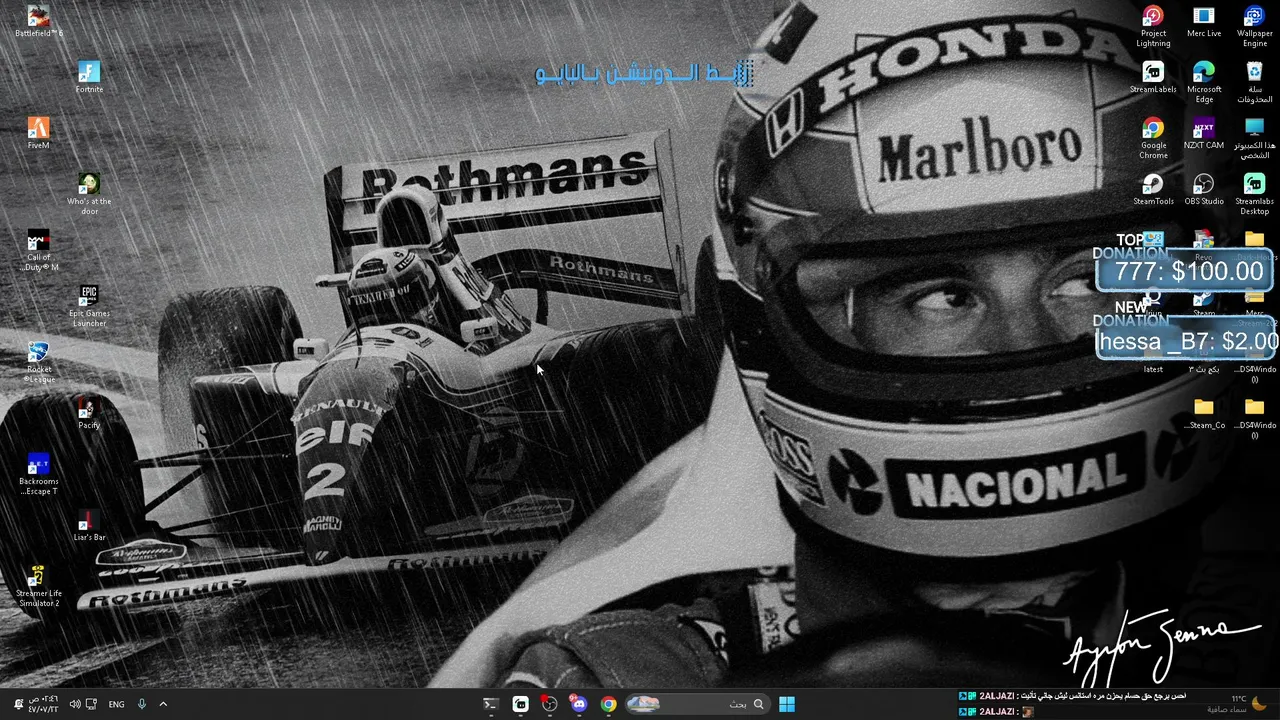This screenshot has height=720, width=1280.
Task: Open Discord from the taskbar
Action: pyautogui.click(x=579, y=704)
